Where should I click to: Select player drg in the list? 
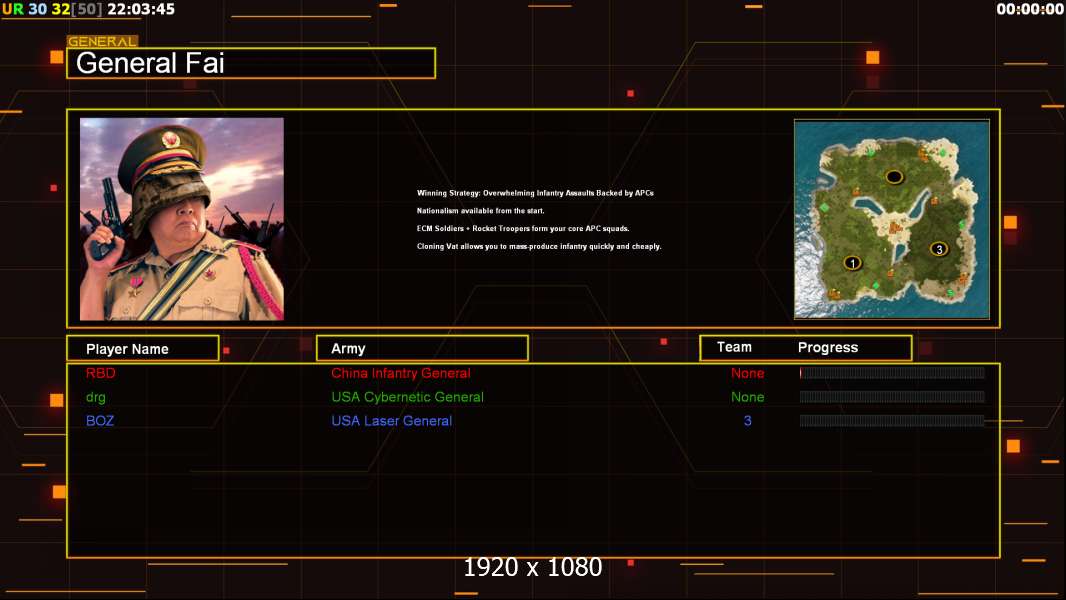tap(96, 397)
